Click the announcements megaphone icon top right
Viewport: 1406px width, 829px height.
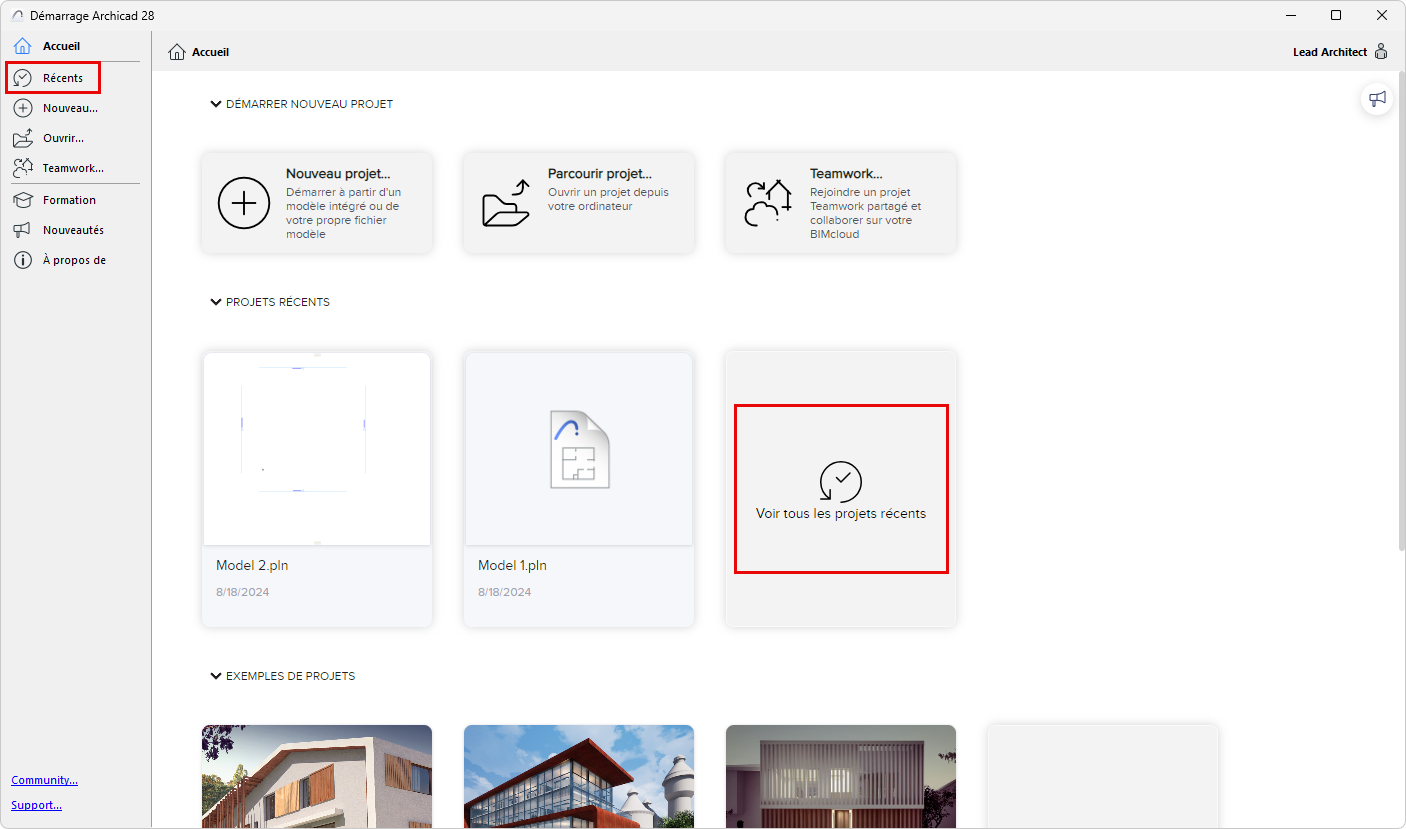point(1377,98)
